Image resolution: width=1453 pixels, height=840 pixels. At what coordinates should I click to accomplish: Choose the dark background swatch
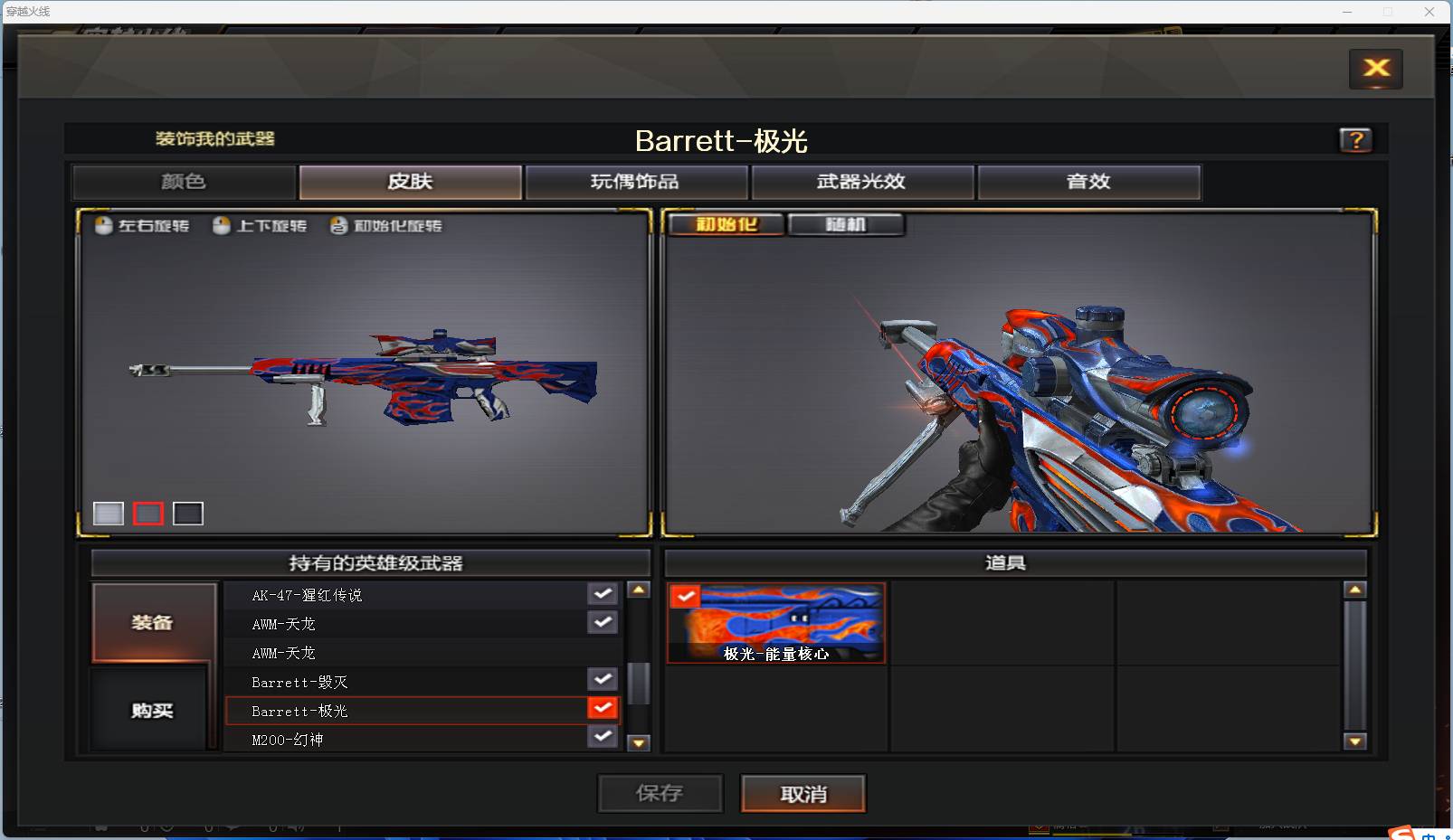[x=188, y=514]
